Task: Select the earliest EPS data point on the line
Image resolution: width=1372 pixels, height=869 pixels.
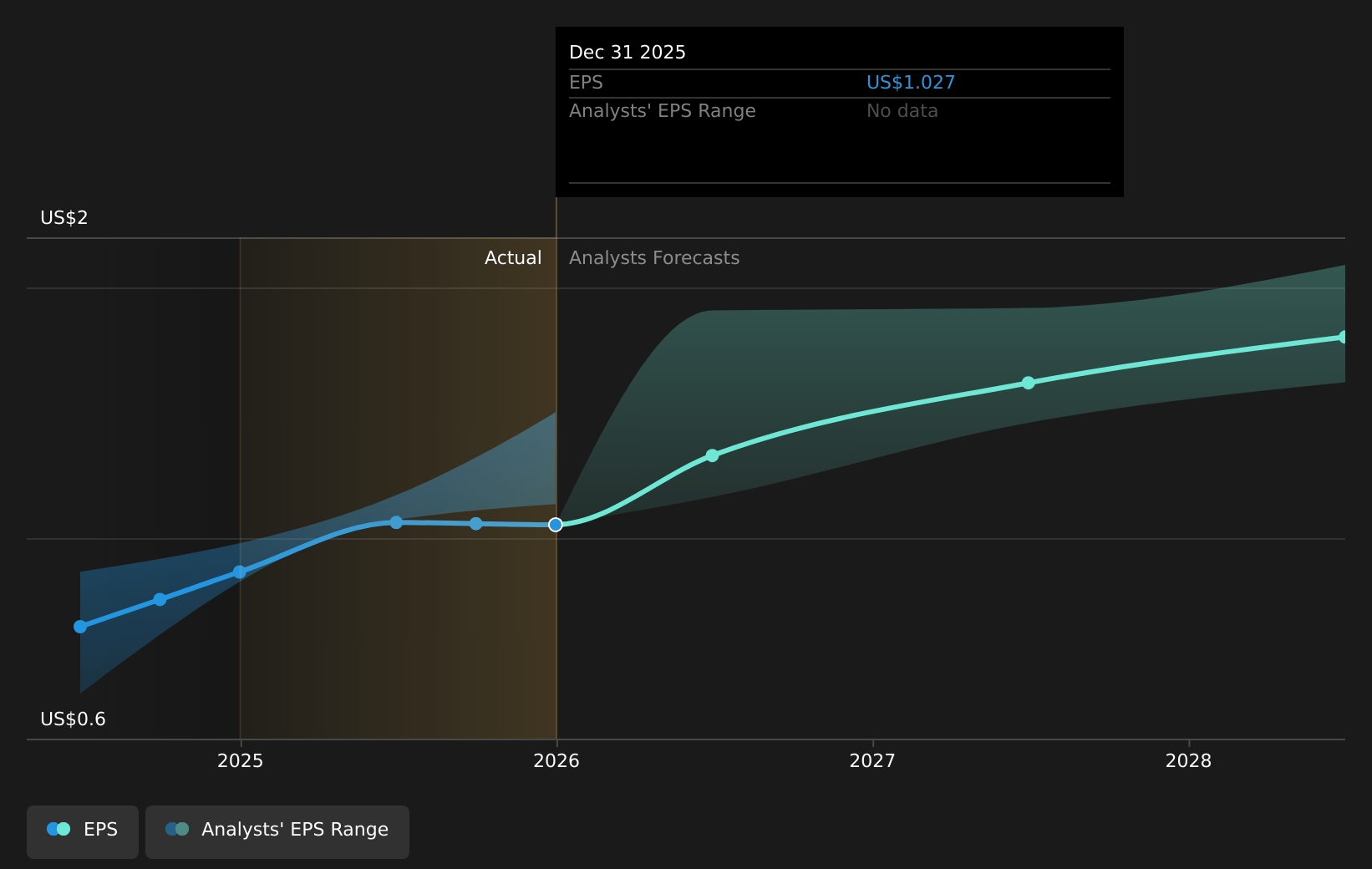Action: pos(80,627)
